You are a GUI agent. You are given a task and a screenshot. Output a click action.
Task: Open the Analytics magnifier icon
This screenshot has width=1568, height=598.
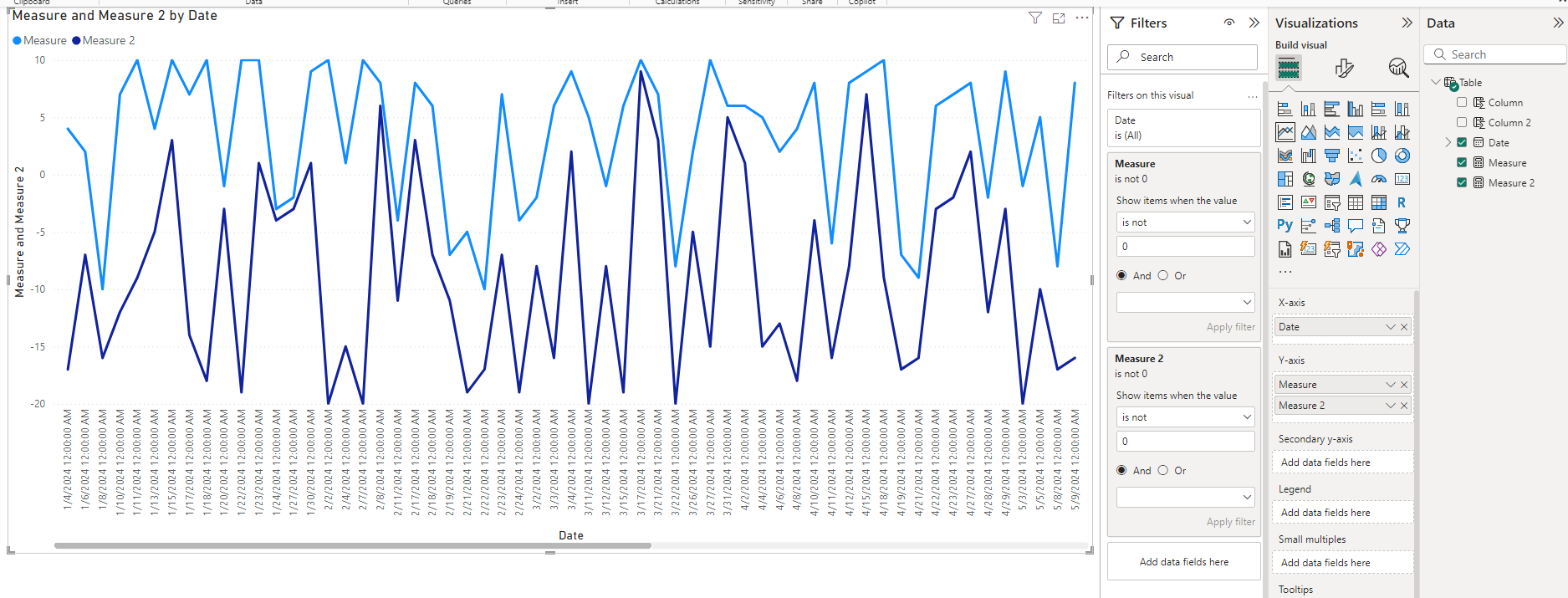tap(1398, 68)
